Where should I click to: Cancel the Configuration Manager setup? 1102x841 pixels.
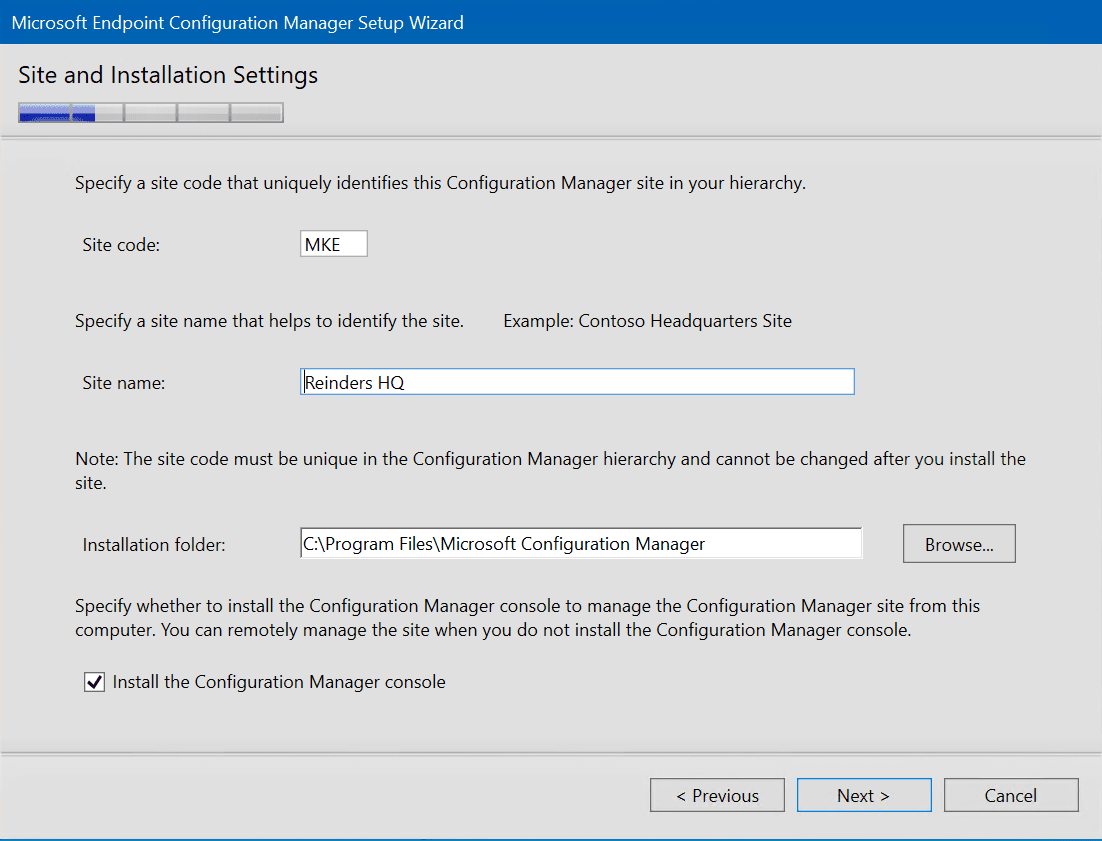coord(1010,795)
